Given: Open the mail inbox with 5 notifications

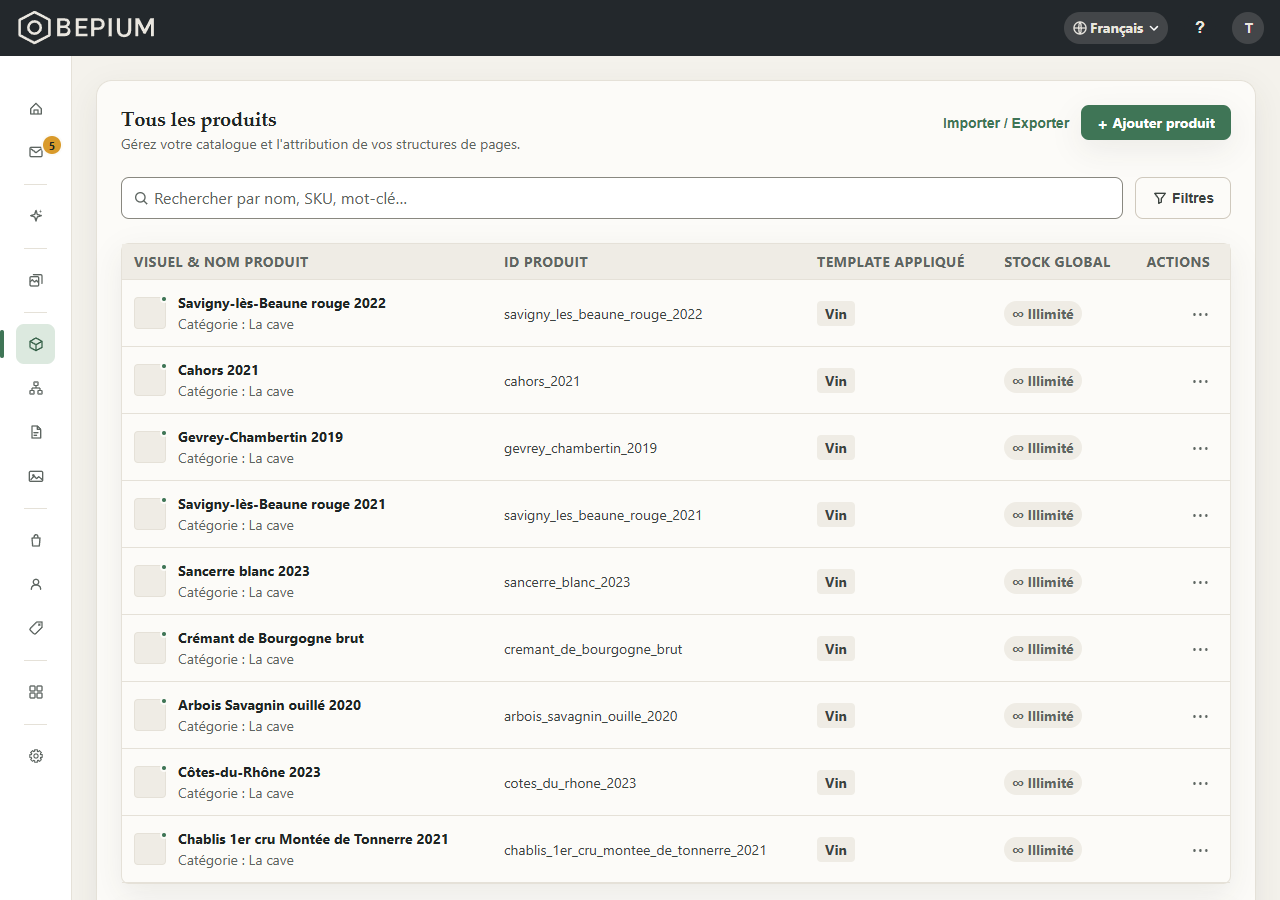Looking at the screenshot, I should 36,152.
